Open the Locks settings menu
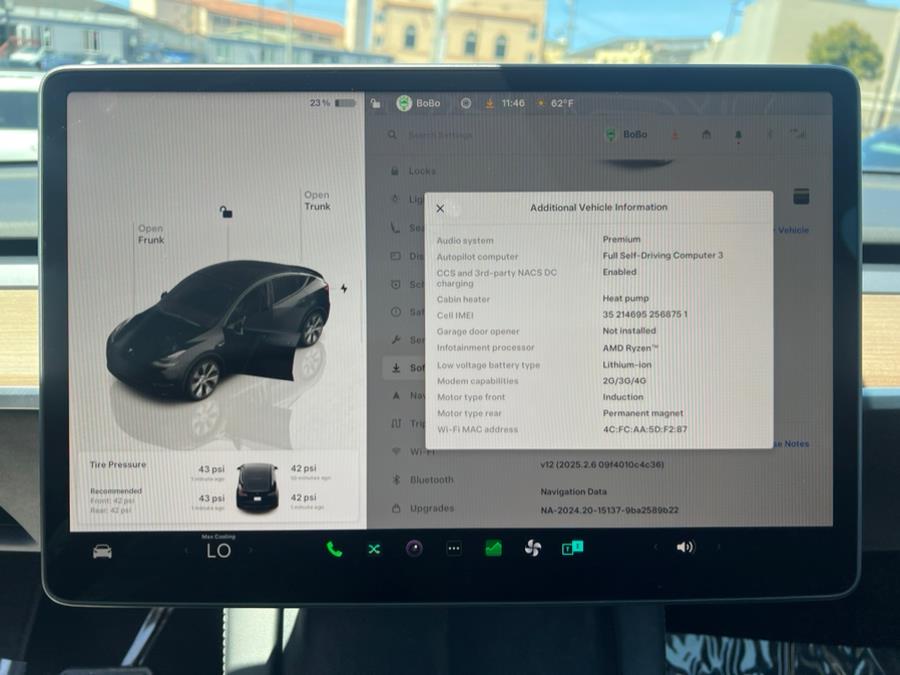Image resolution: width=900 pixels, height=675 pixels. click(413, 171)
